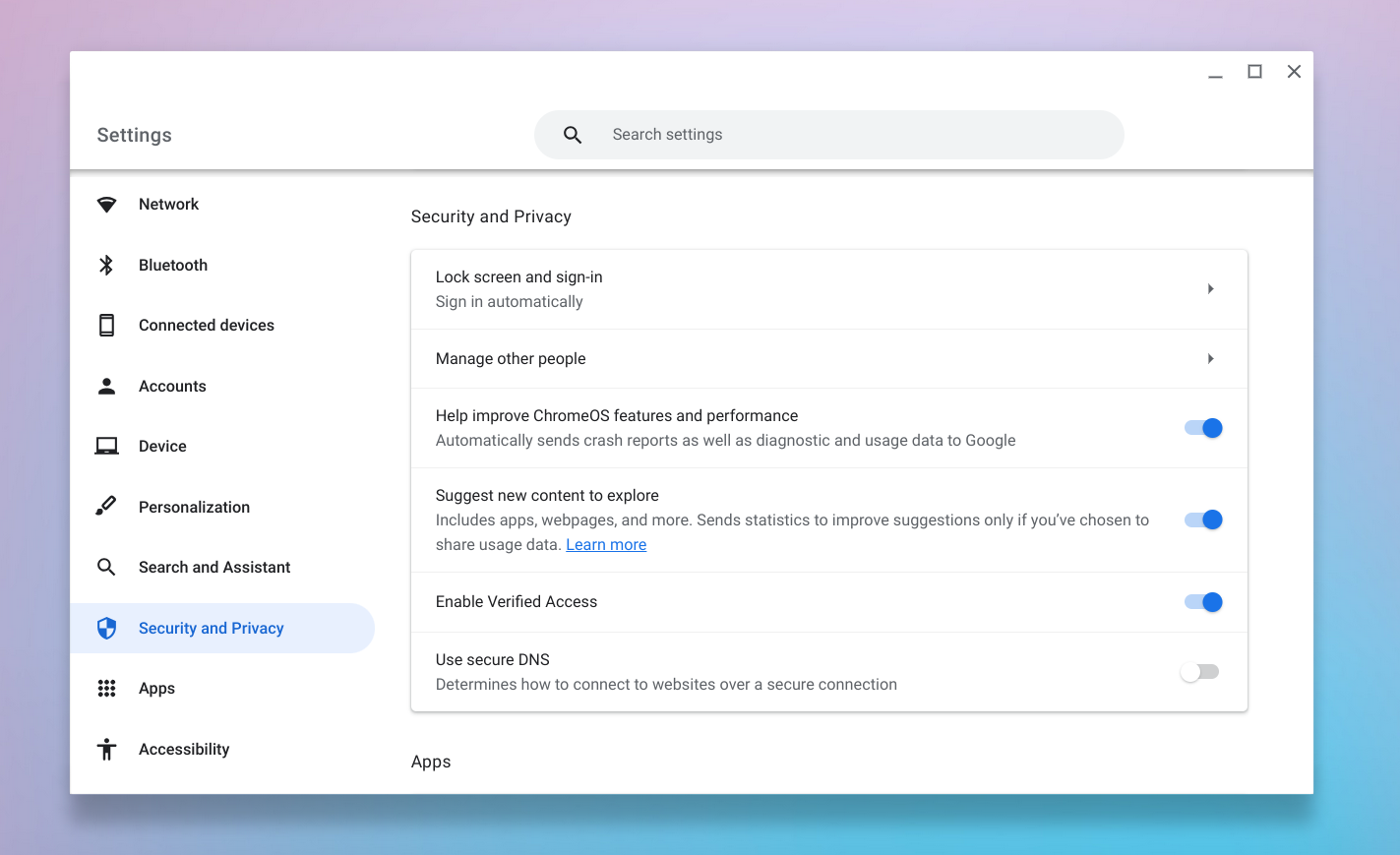Click the Connected devices phone icon
The image size is (1400, 855).
pos(106,326)
